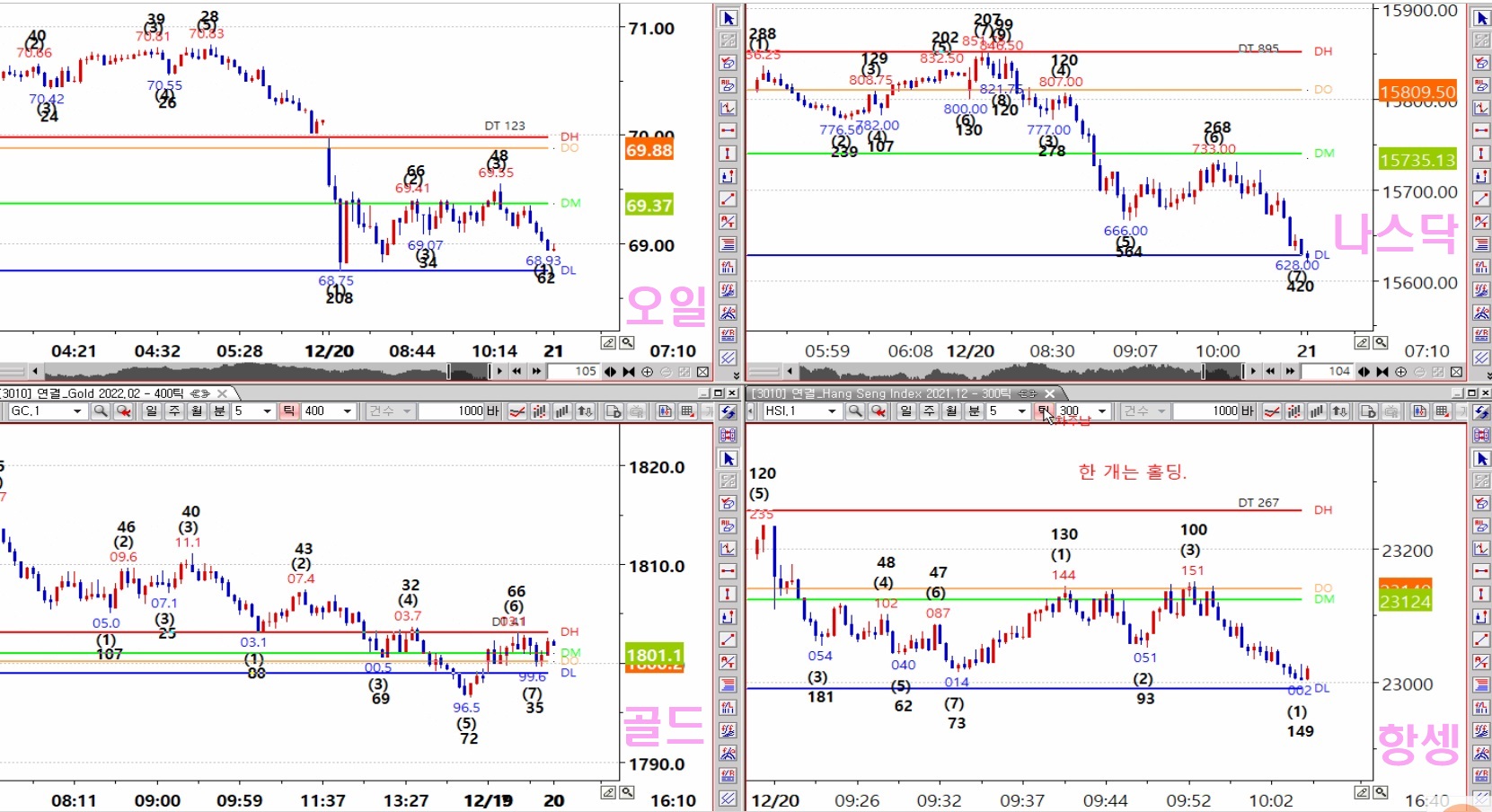
Task: Click monthly (월) button in Hang Seng toolbar
Action: point(951,411)
